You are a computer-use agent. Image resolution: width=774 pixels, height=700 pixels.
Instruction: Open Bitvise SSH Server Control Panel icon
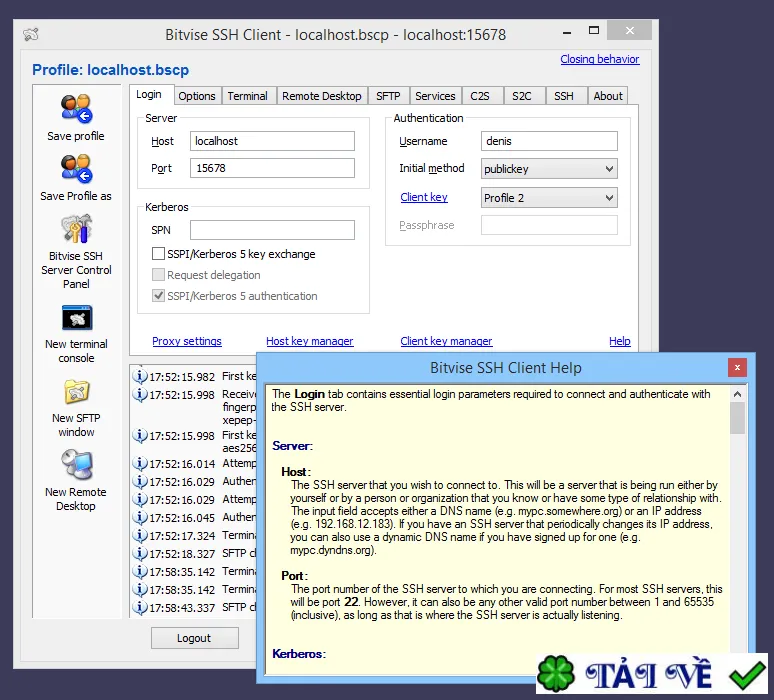click(x=77, y=229)
